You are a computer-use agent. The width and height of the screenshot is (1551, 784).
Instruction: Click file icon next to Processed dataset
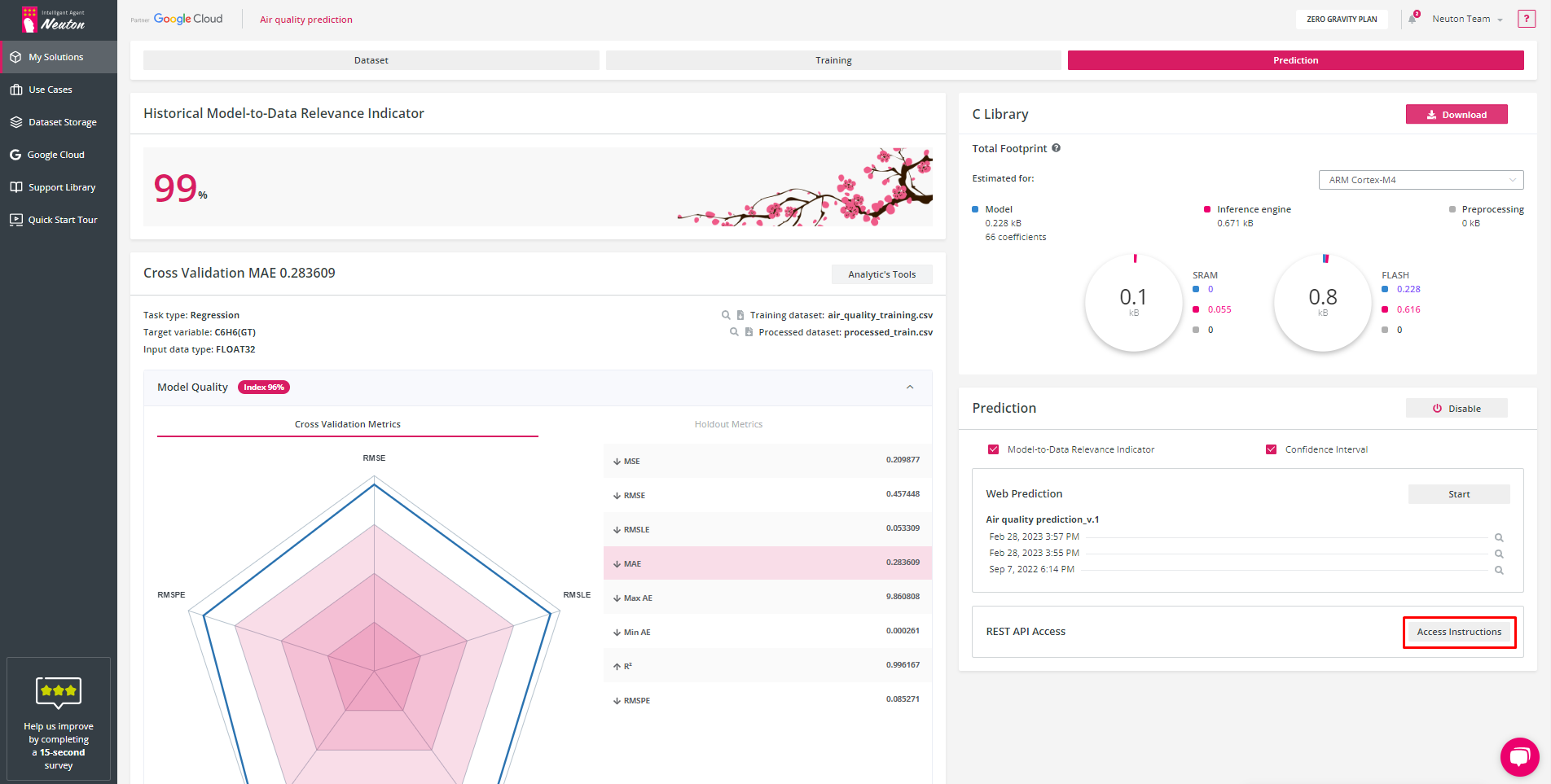click(x=749, y=332)
